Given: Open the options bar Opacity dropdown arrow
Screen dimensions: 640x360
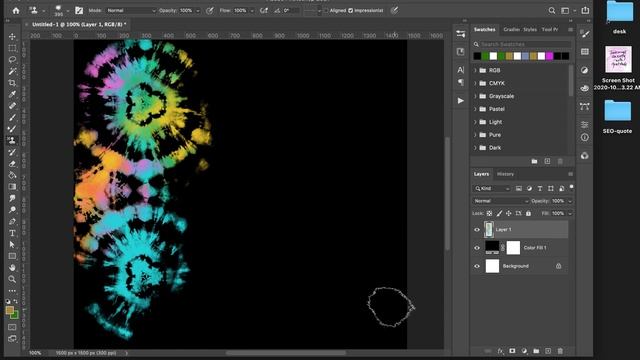Looking at the screenshot, I should point(198,11).
